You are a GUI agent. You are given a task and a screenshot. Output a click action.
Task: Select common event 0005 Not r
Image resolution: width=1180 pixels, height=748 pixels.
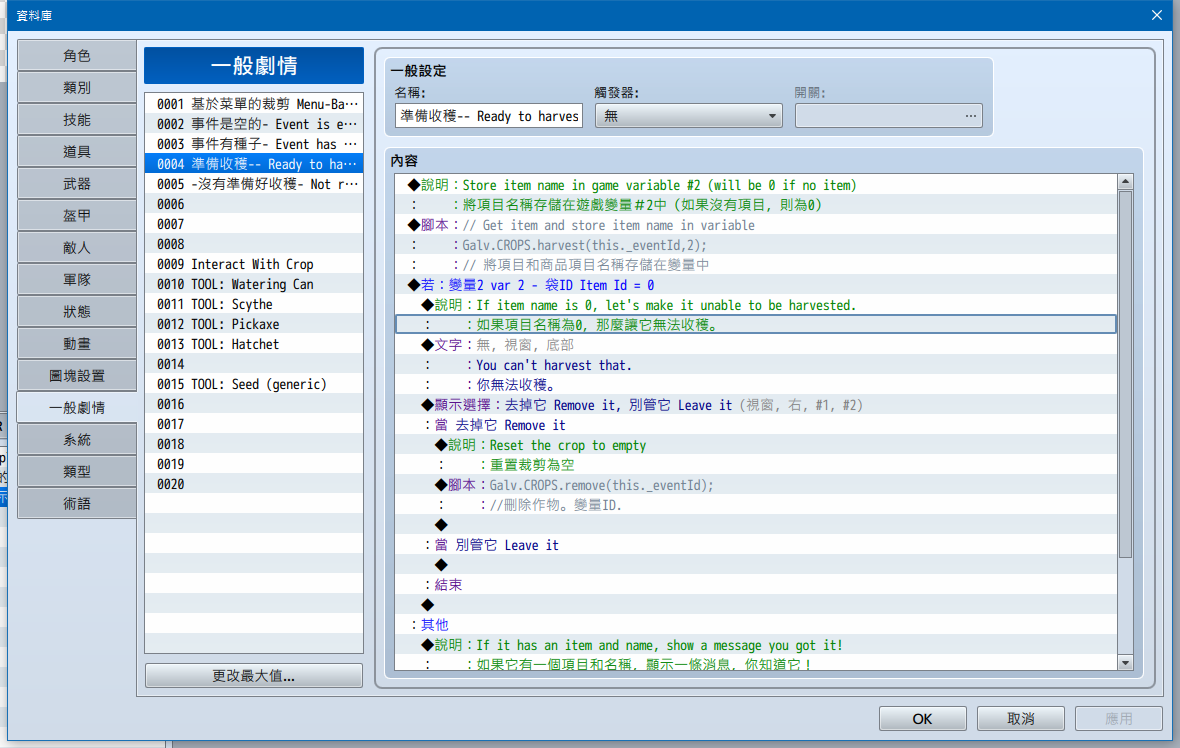pos(254,184)
